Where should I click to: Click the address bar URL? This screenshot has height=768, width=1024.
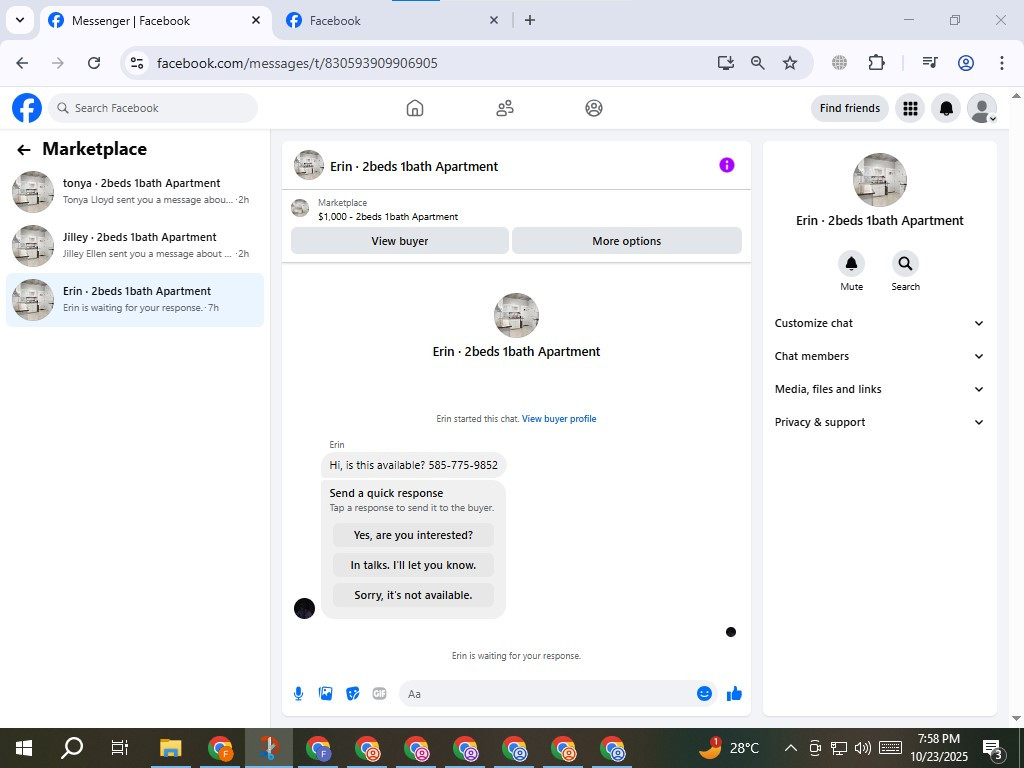[297, 63]
